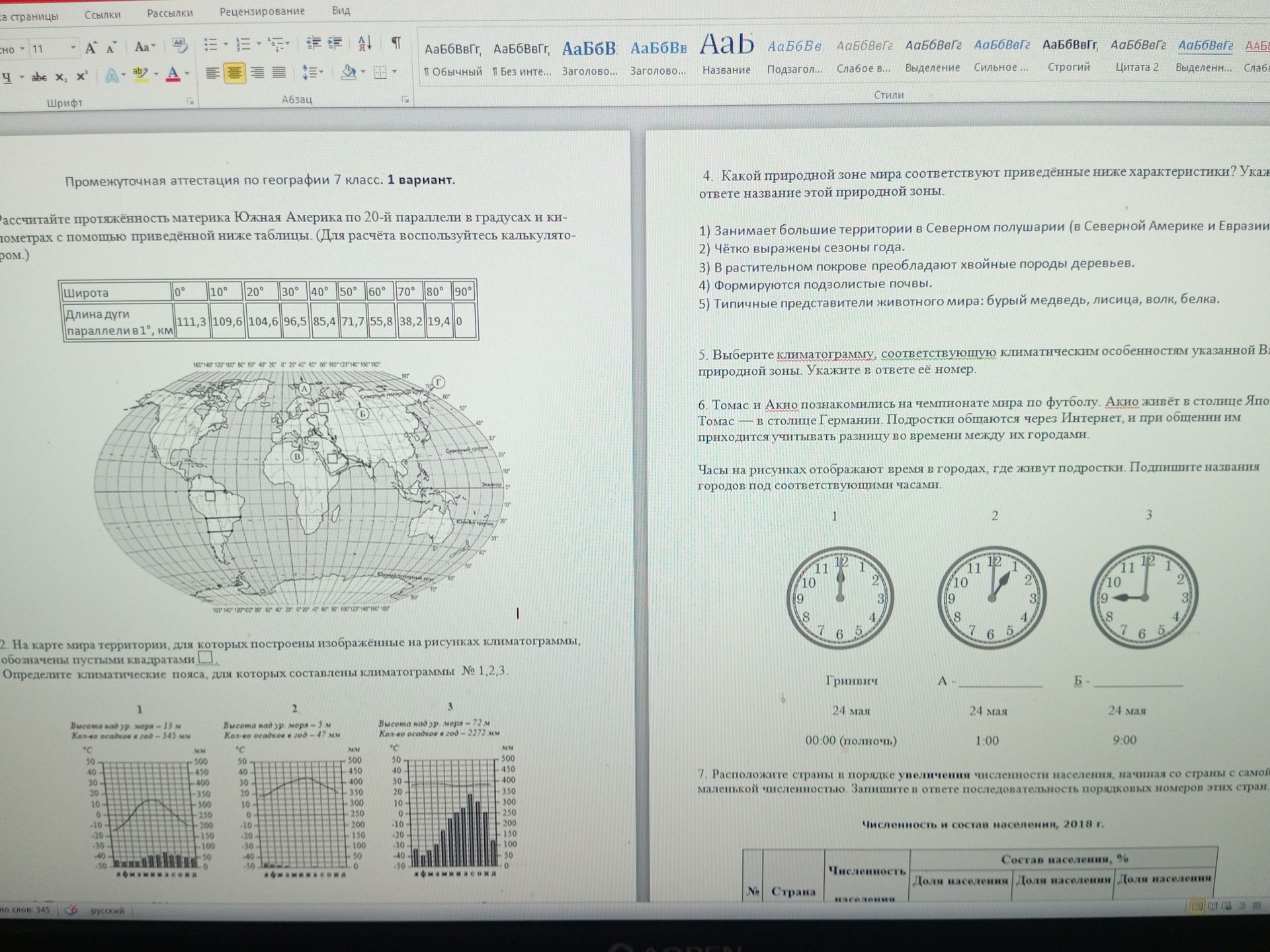Apply the Обычный style
The width and height of the screenshot is (1270, 952).
click(453, 59)
